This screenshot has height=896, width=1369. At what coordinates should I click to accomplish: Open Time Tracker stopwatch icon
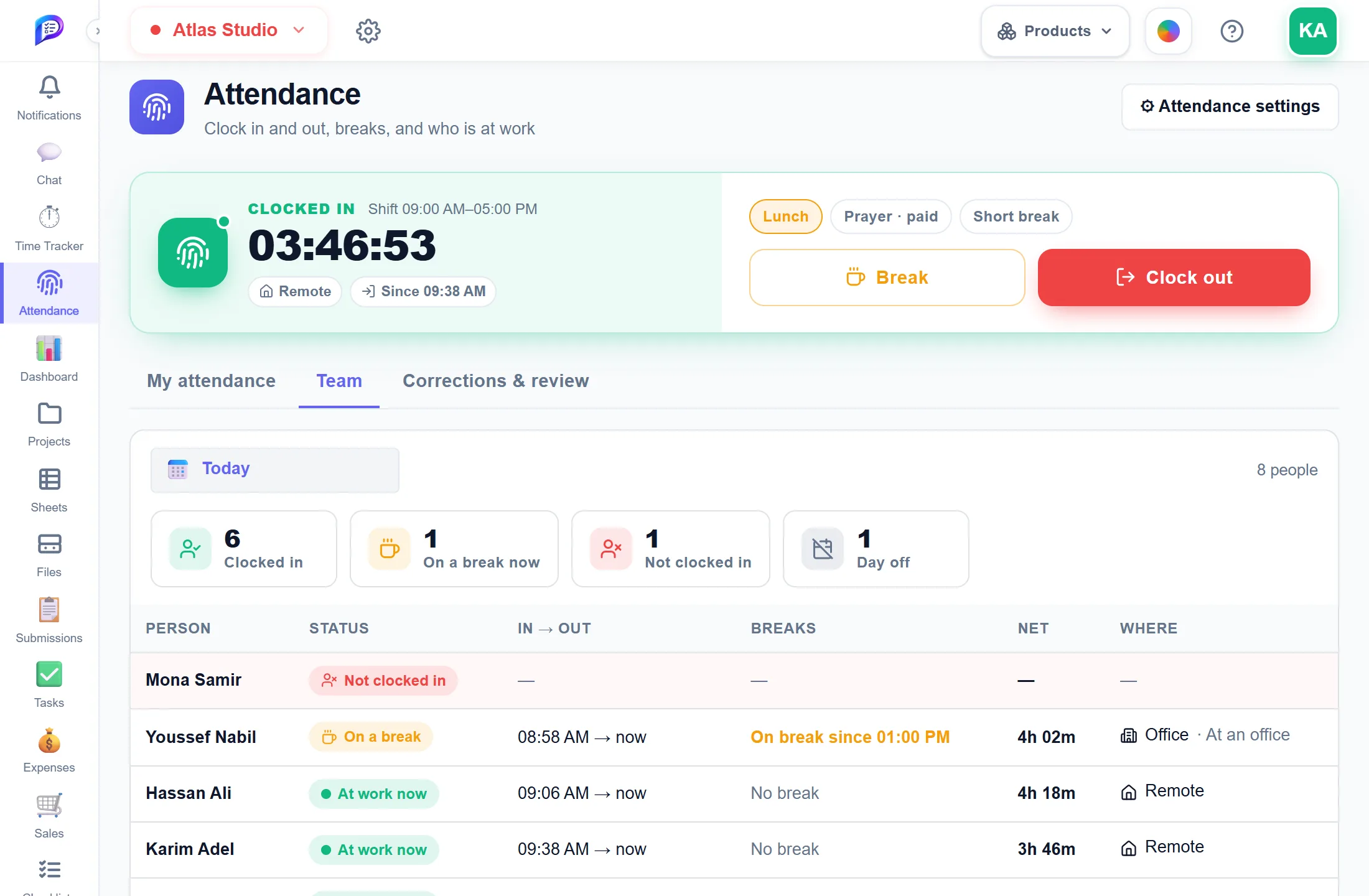(49, 217)
